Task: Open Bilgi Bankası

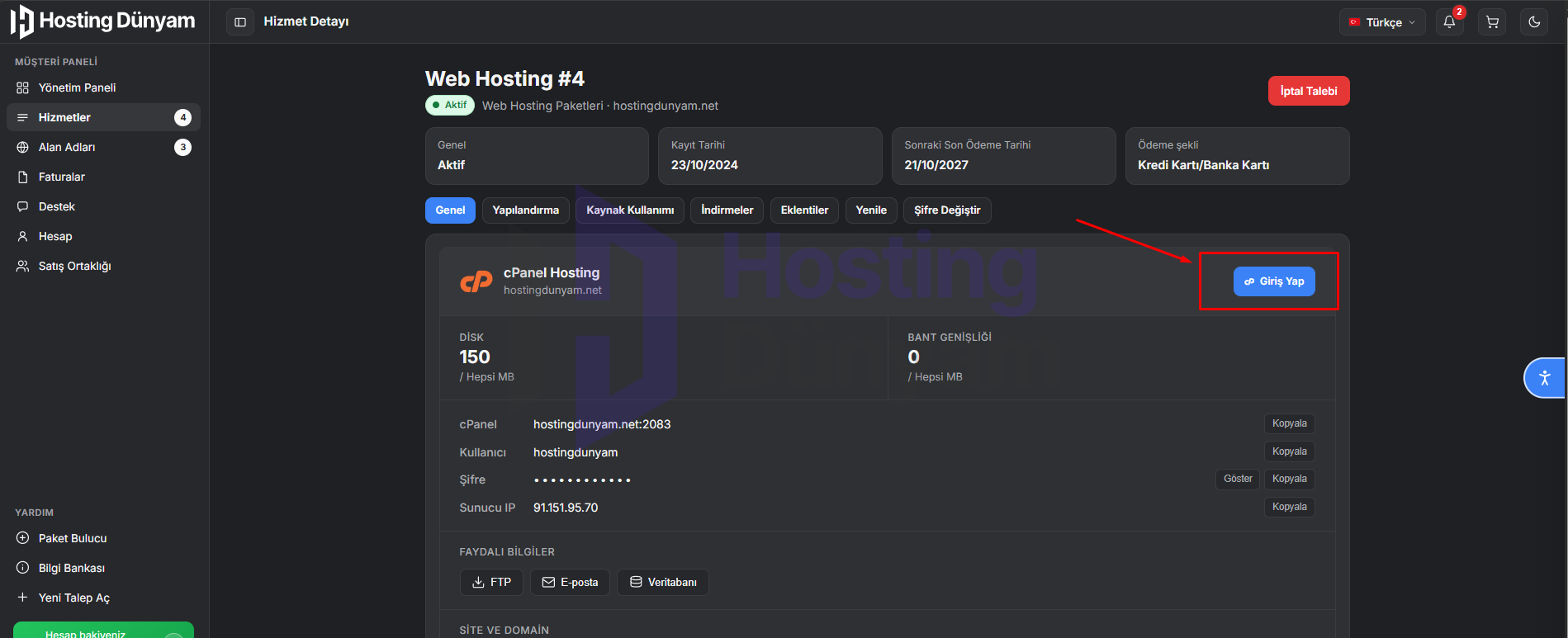Action: [103, 568]
